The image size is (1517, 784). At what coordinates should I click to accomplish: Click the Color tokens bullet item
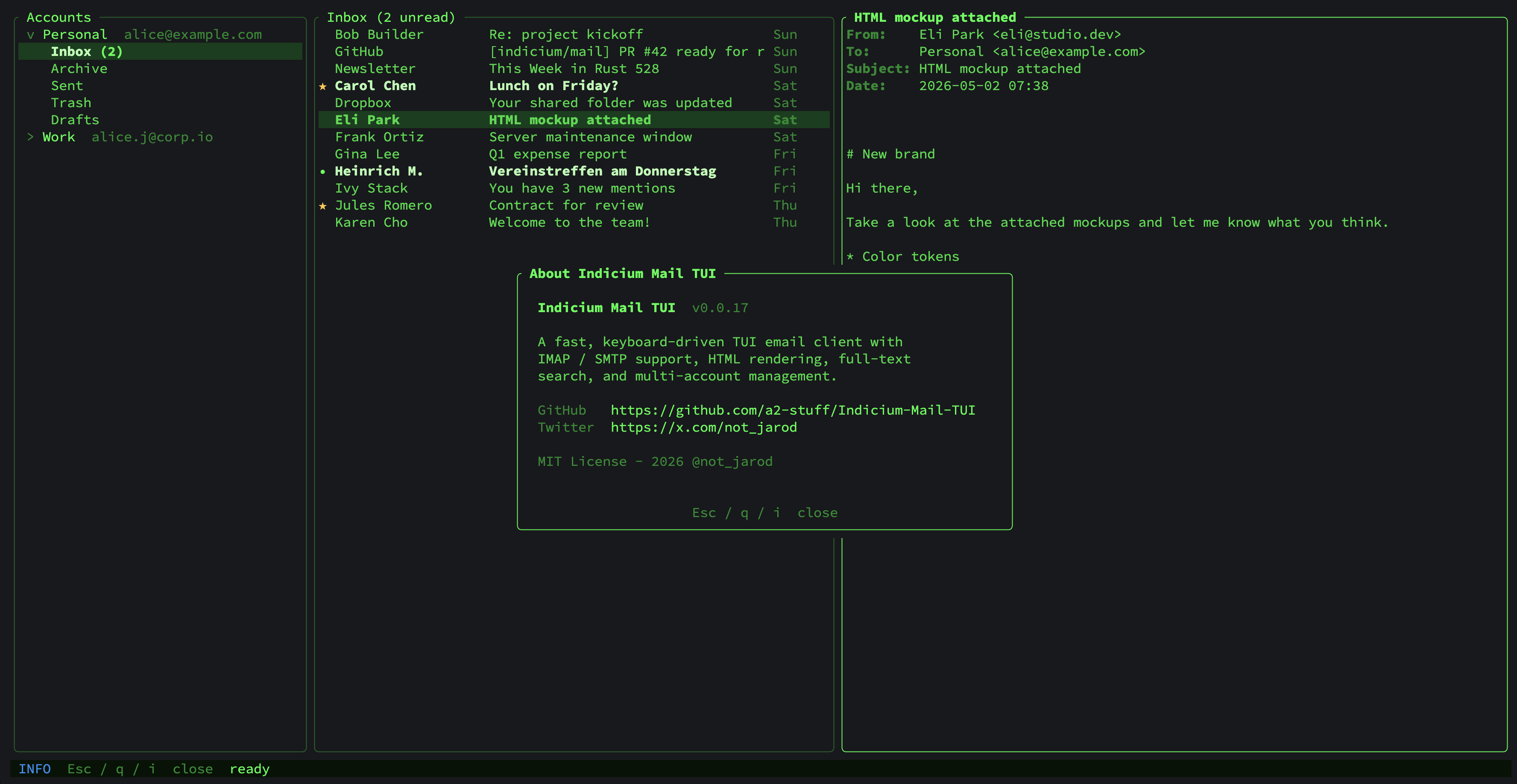[903, 257]
